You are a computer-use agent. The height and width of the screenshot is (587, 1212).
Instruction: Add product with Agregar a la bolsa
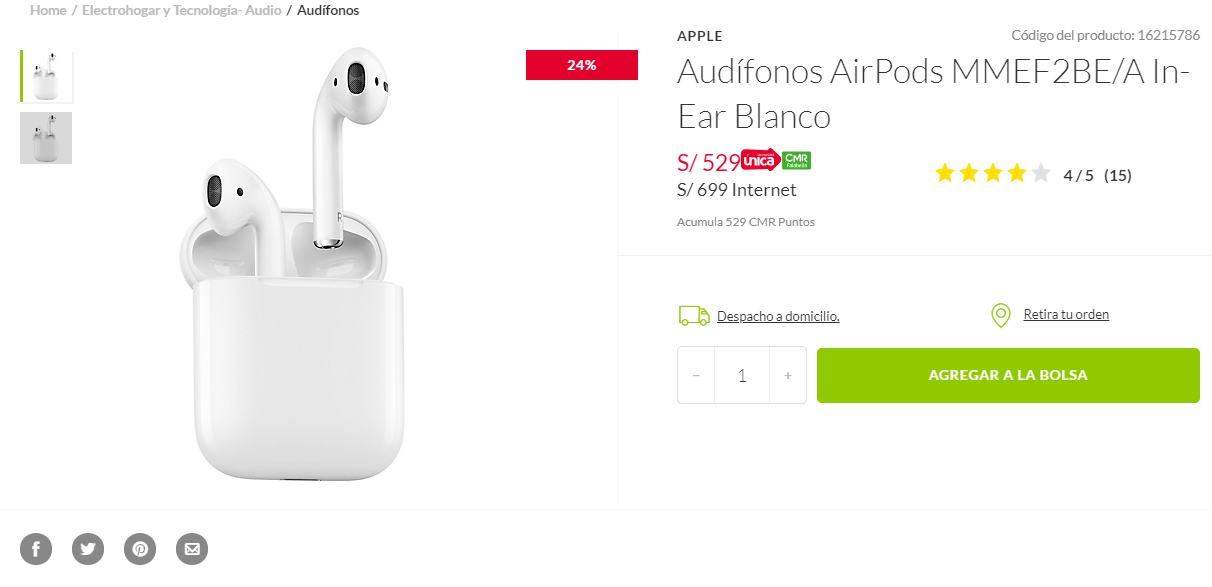1008,375
